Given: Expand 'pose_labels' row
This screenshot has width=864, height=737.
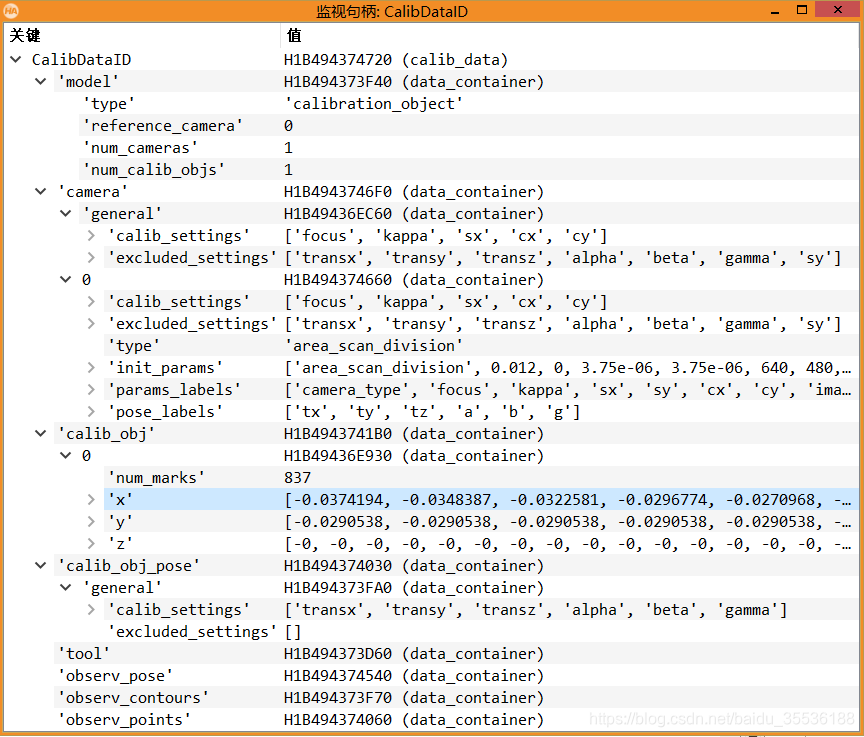Looking at the screenshot, I should click(x=91, y=412).
